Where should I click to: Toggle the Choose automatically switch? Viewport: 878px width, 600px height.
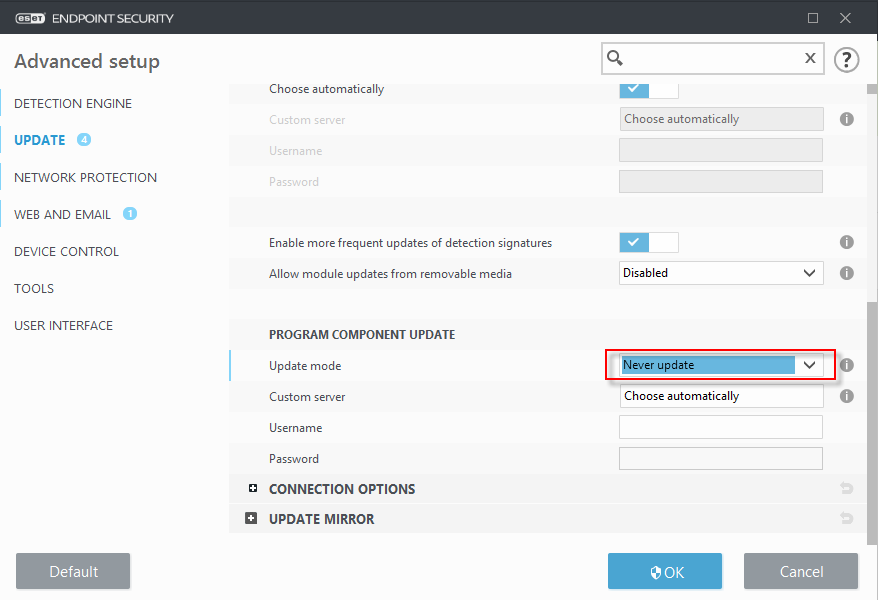(x=649, y=89)
